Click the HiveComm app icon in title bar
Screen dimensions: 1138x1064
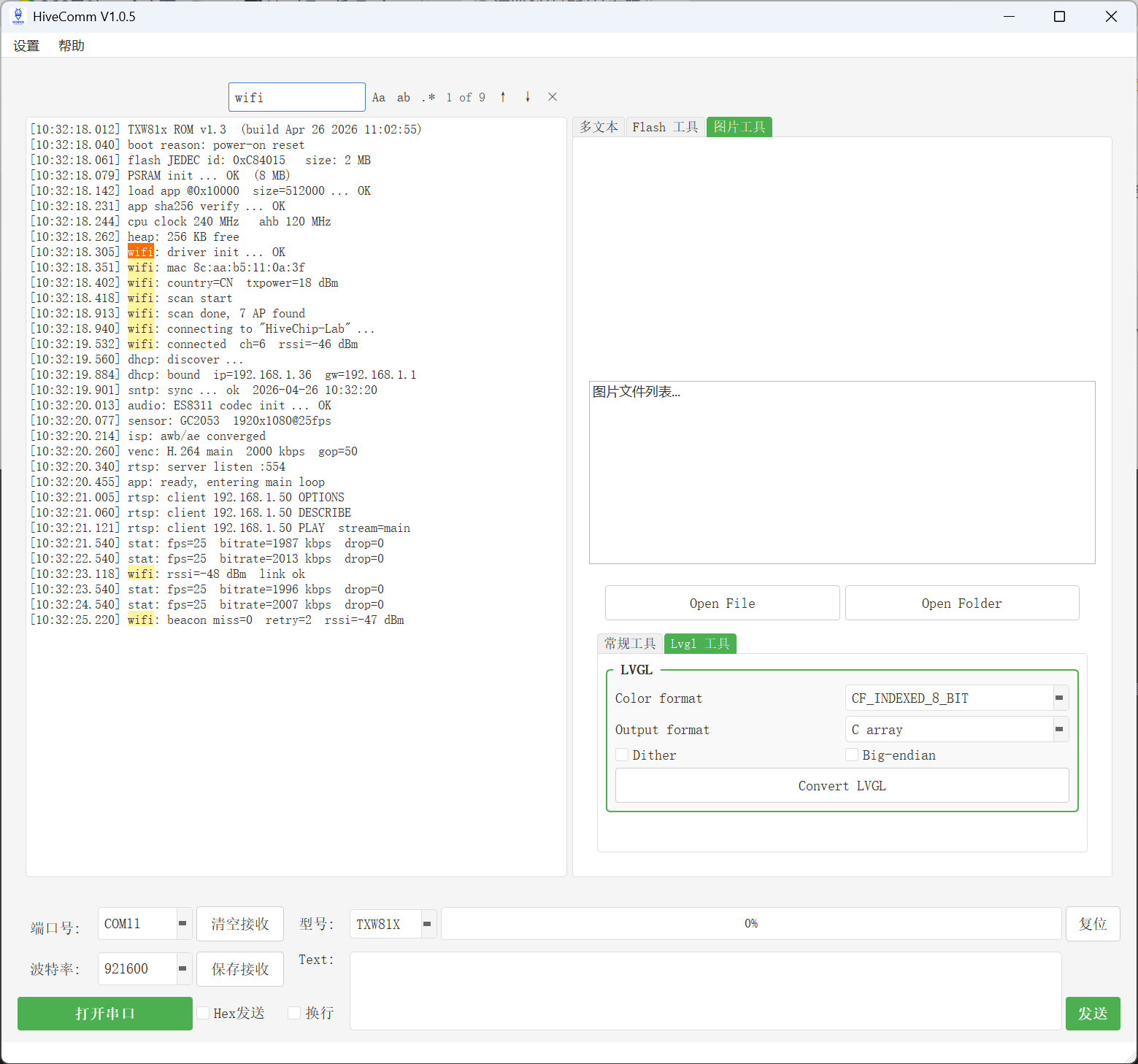(18, 16)
